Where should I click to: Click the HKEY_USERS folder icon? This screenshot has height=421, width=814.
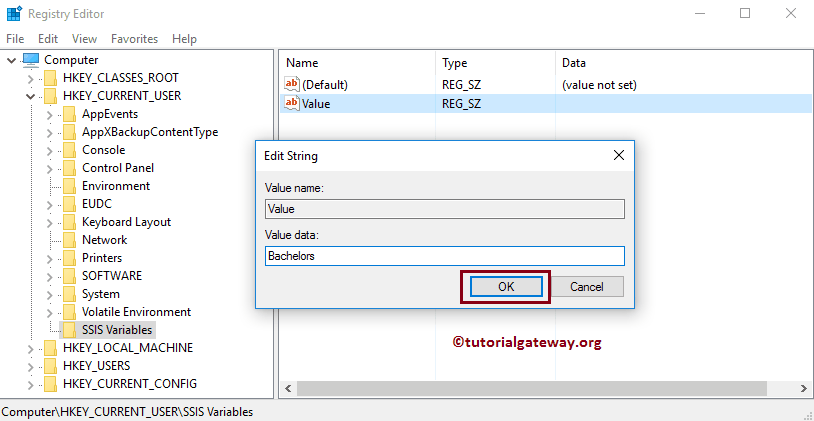50,366
